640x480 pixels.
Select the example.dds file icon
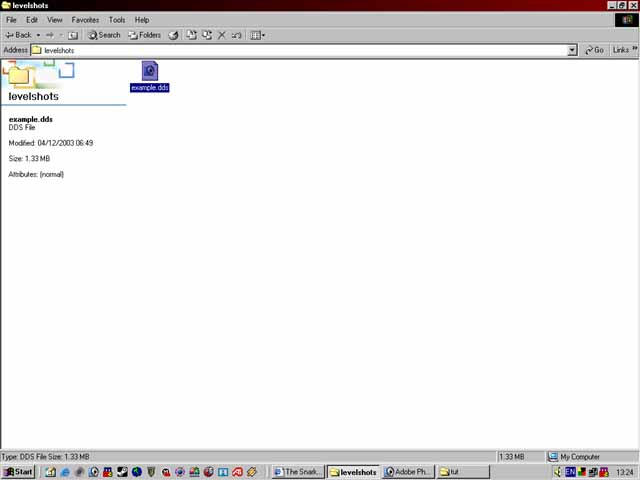click(150, 70)
